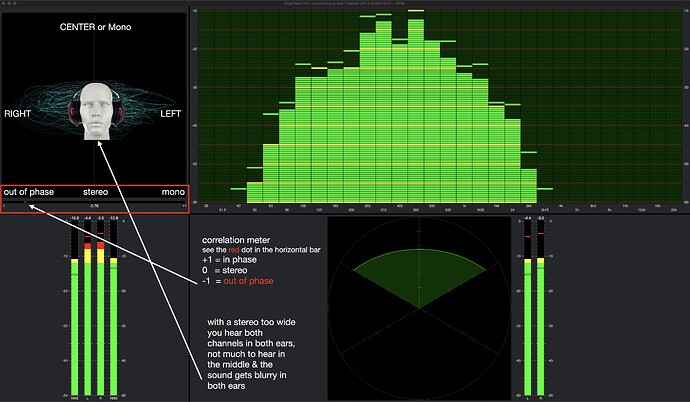Click the window title bar at the top
690x402 pixels.
click(345, 4)
